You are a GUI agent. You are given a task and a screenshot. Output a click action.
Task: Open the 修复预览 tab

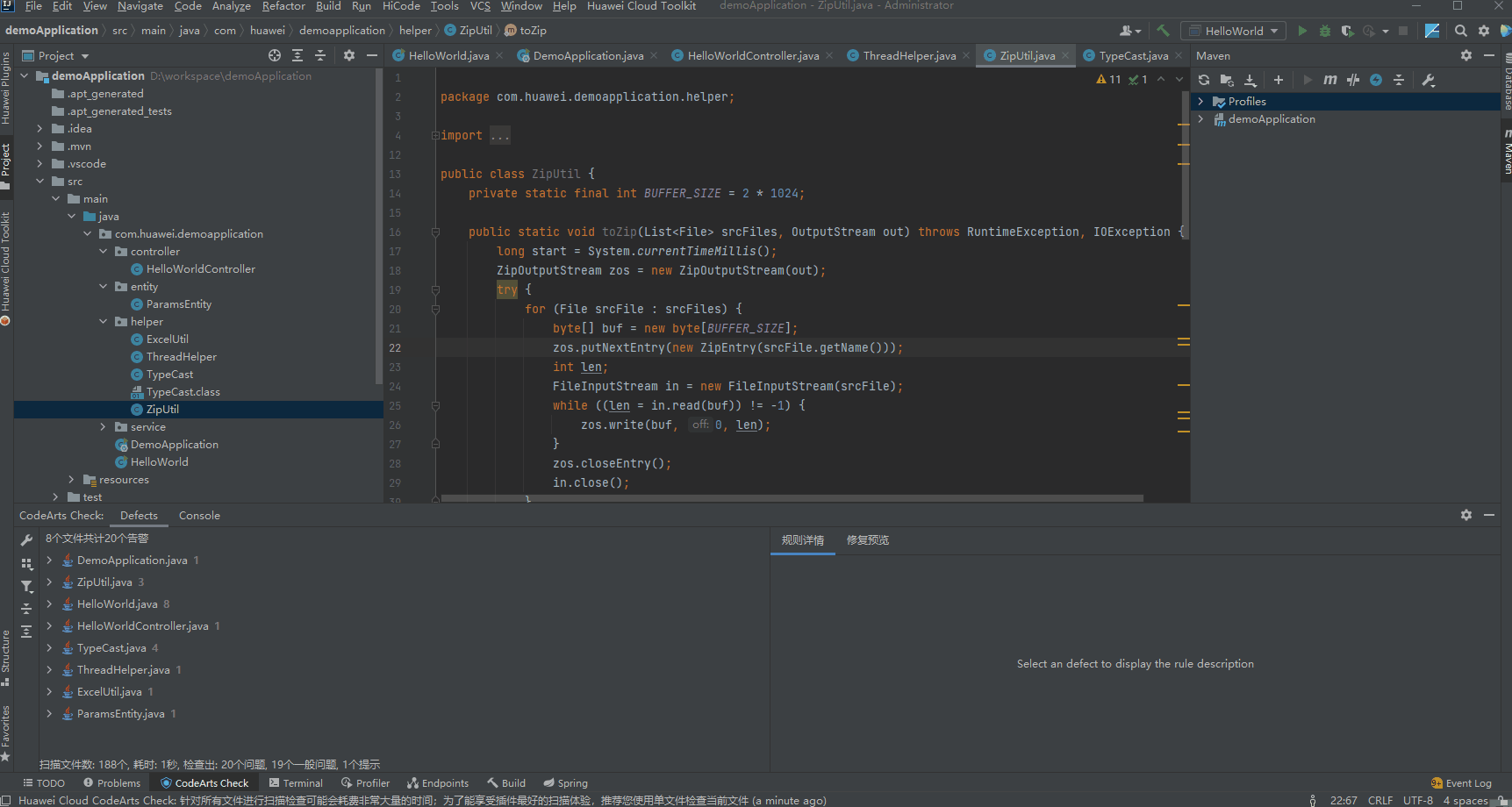(x=867, y=540)
